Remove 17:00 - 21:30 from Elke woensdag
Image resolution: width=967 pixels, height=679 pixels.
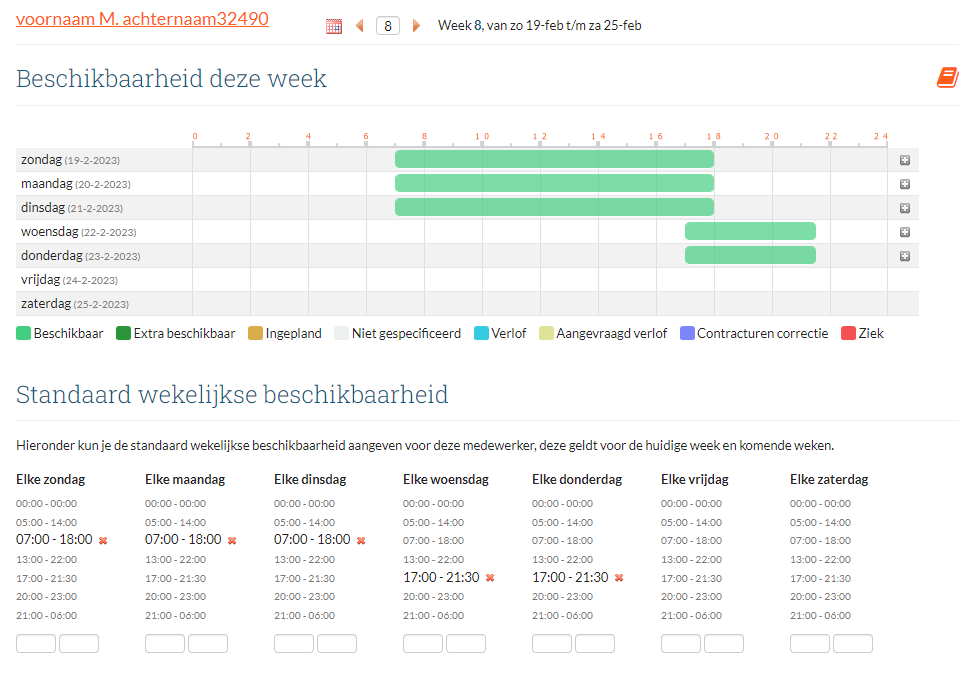point(490,578)
